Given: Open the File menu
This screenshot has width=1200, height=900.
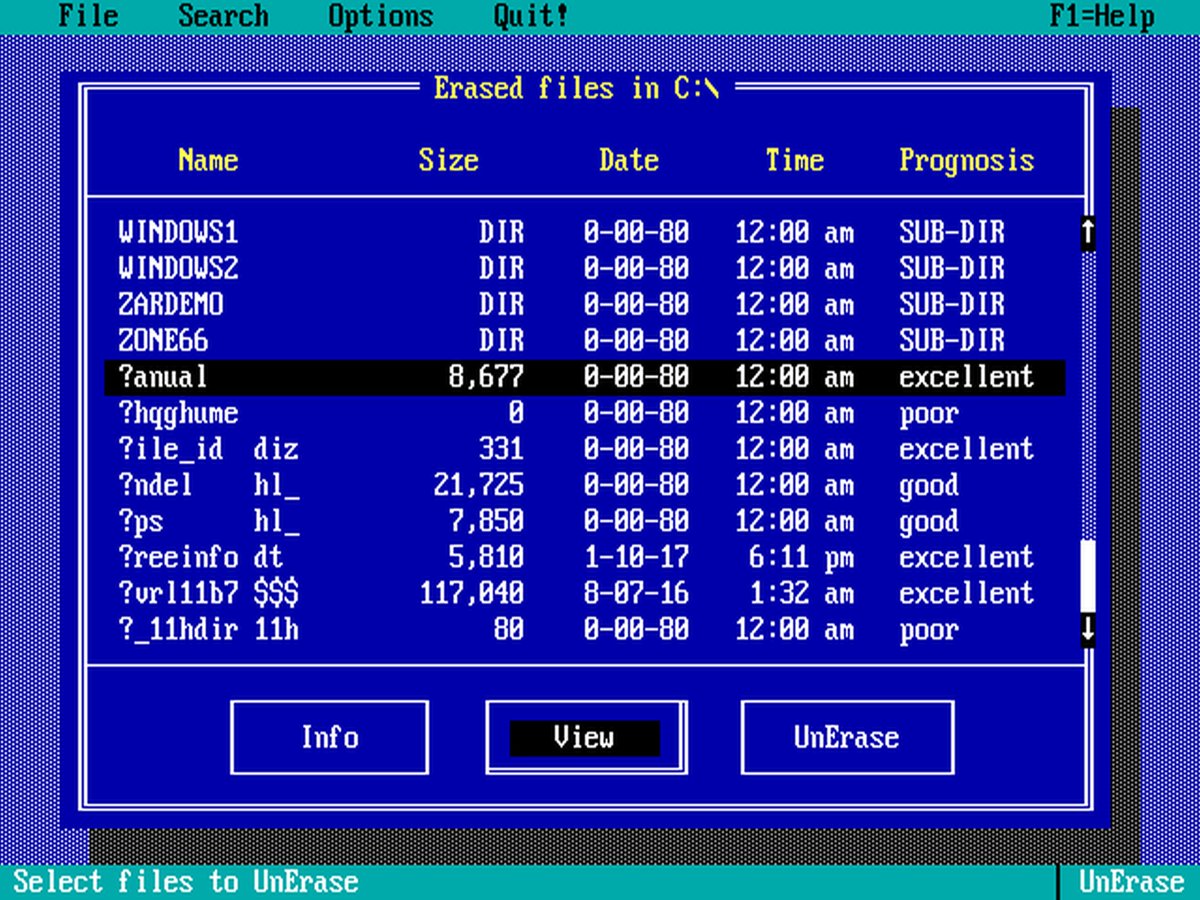Looking at the screenshot, I should (88, 16).
